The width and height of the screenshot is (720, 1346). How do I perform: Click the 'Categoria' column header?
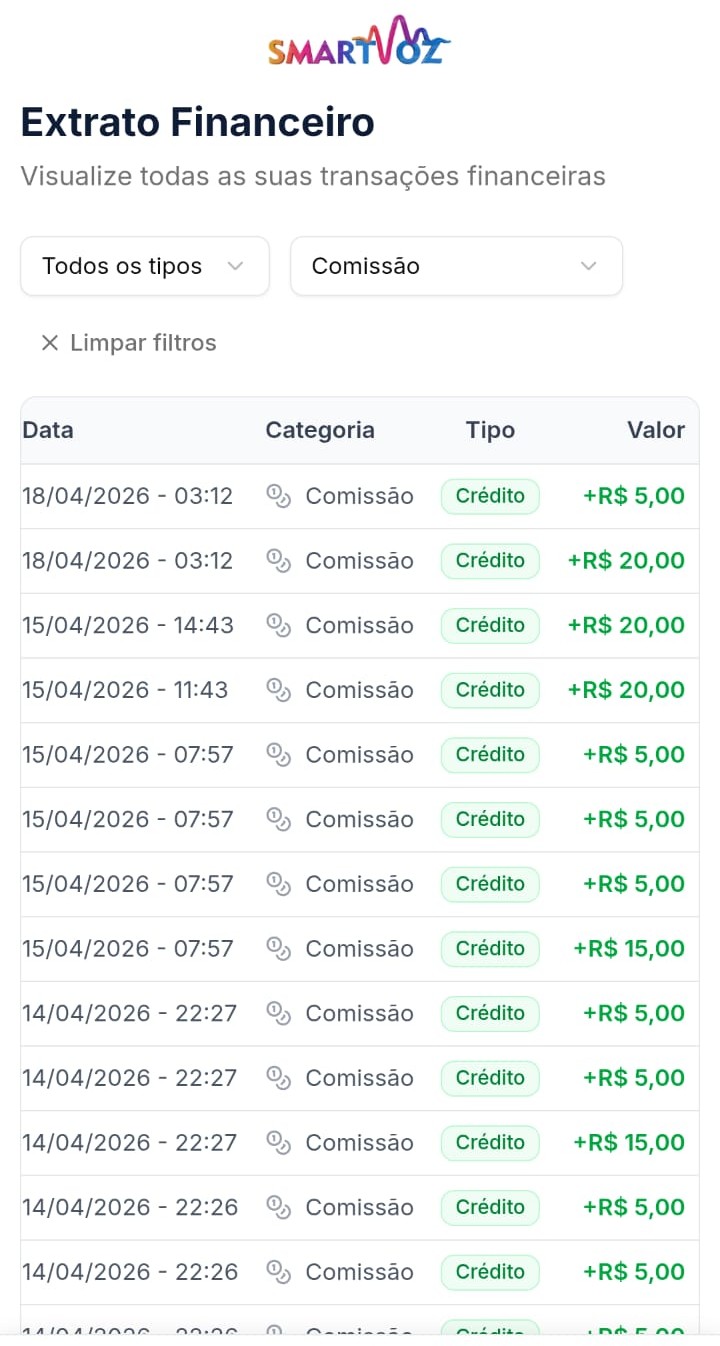tap(320, 430)
